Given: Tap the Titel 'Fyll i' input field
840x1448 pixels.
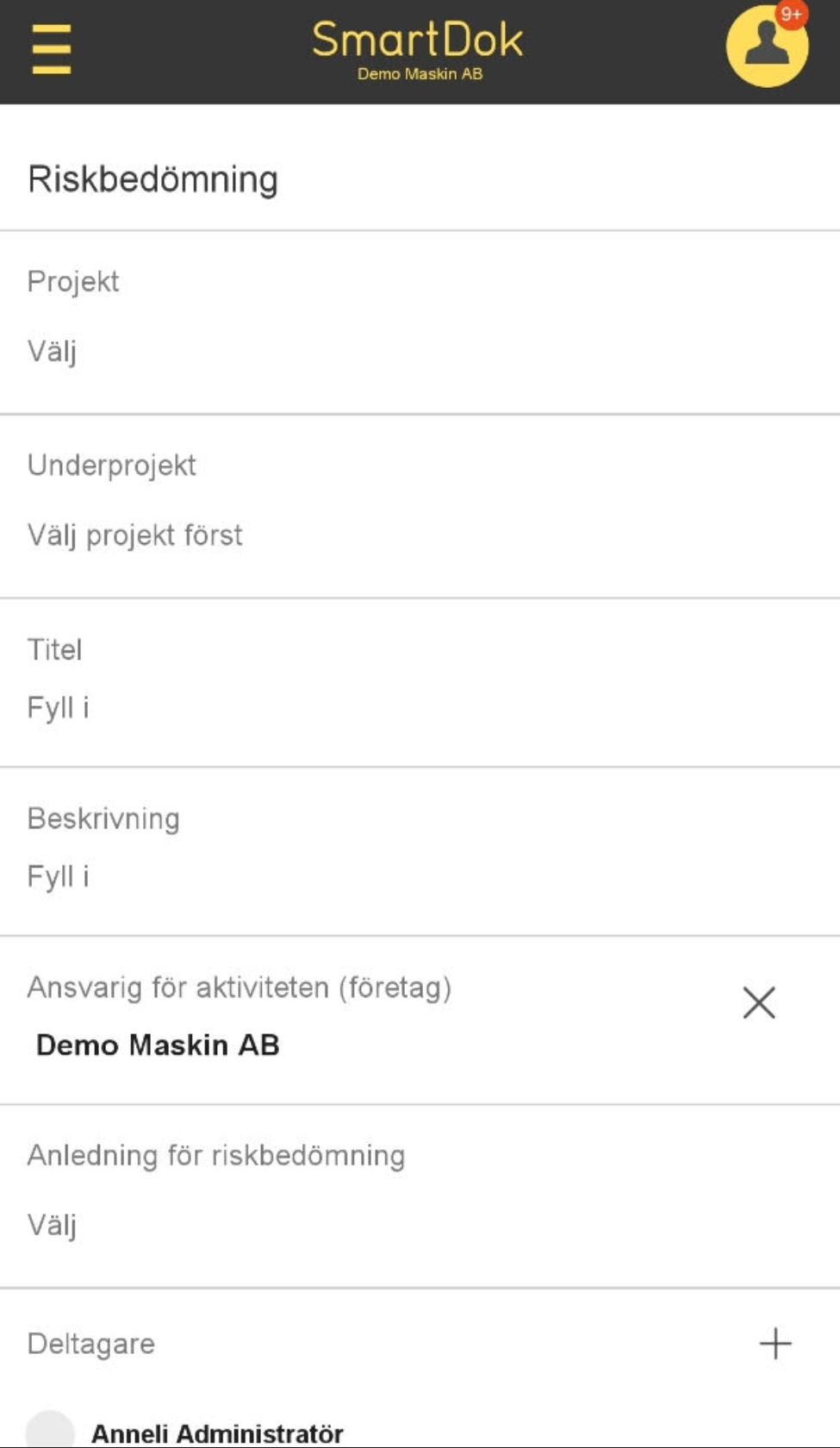Looking at the screenshot, I should pos(57,708).
